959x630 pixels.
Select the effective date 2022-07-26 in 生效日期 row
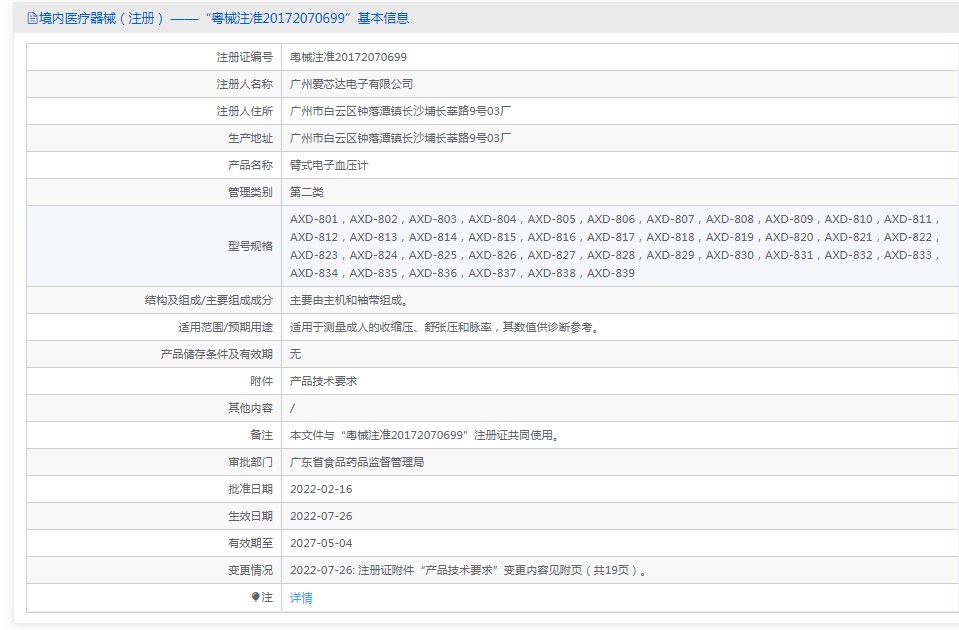pyautogui.click(x=321, y=516)
